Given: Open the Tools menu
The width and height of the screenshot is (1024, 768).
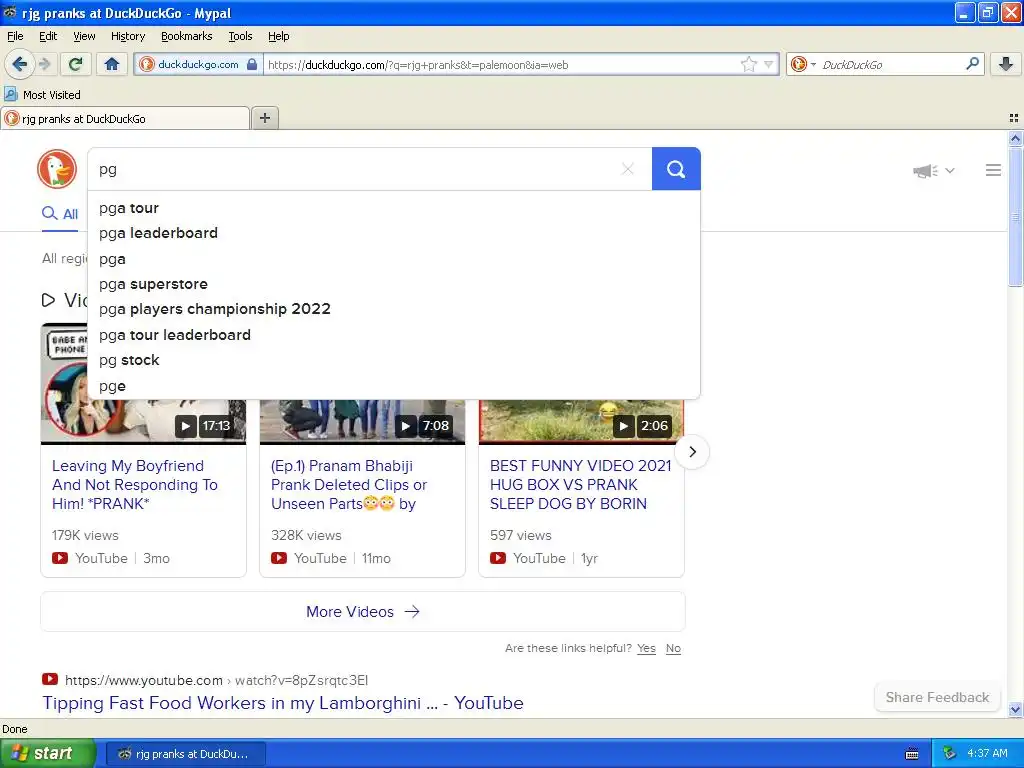Looking at the screenshot, I should coord(240,36).
